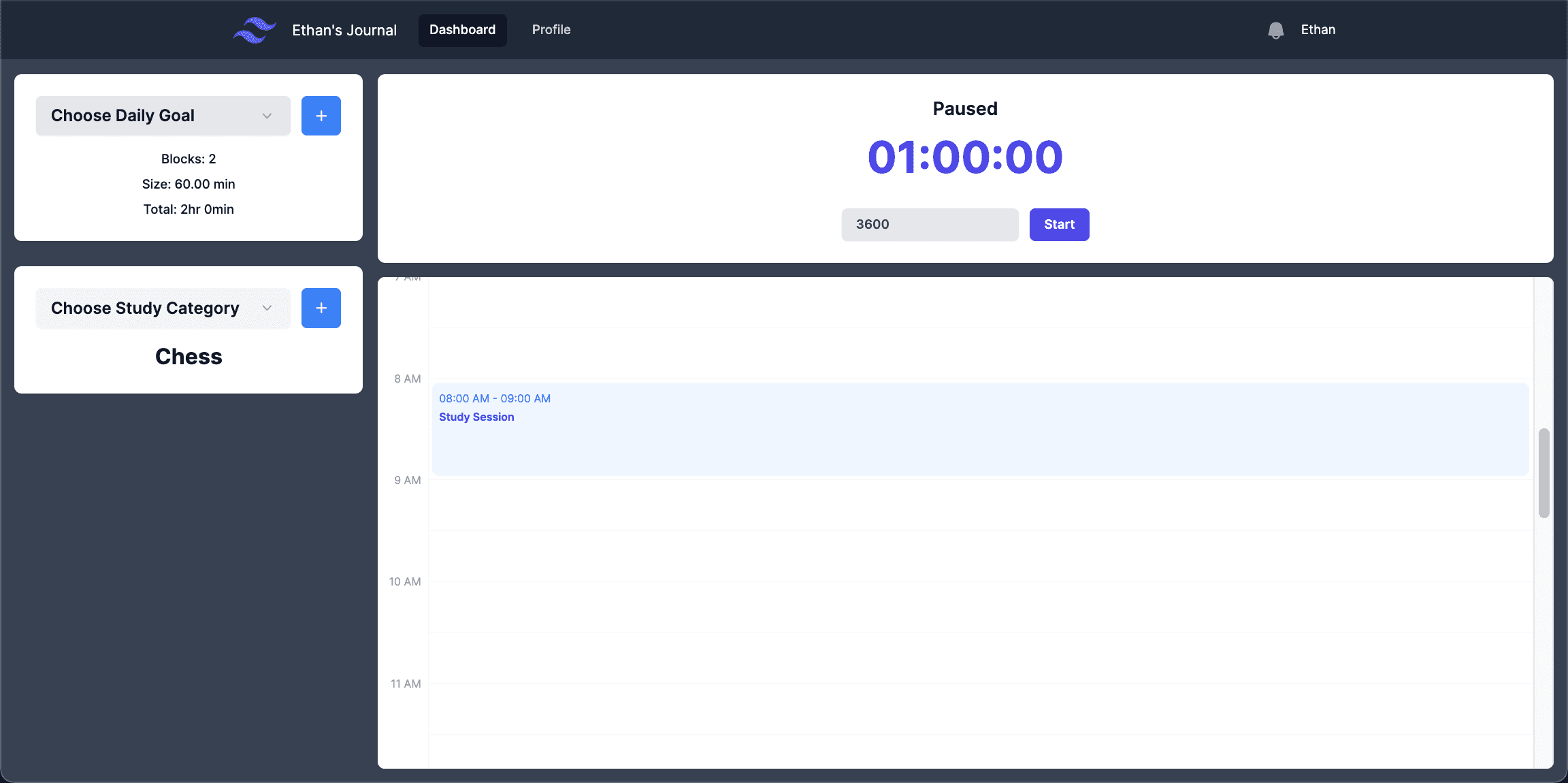
Task: Open notifications via the bell icon
Action: 1276,29
